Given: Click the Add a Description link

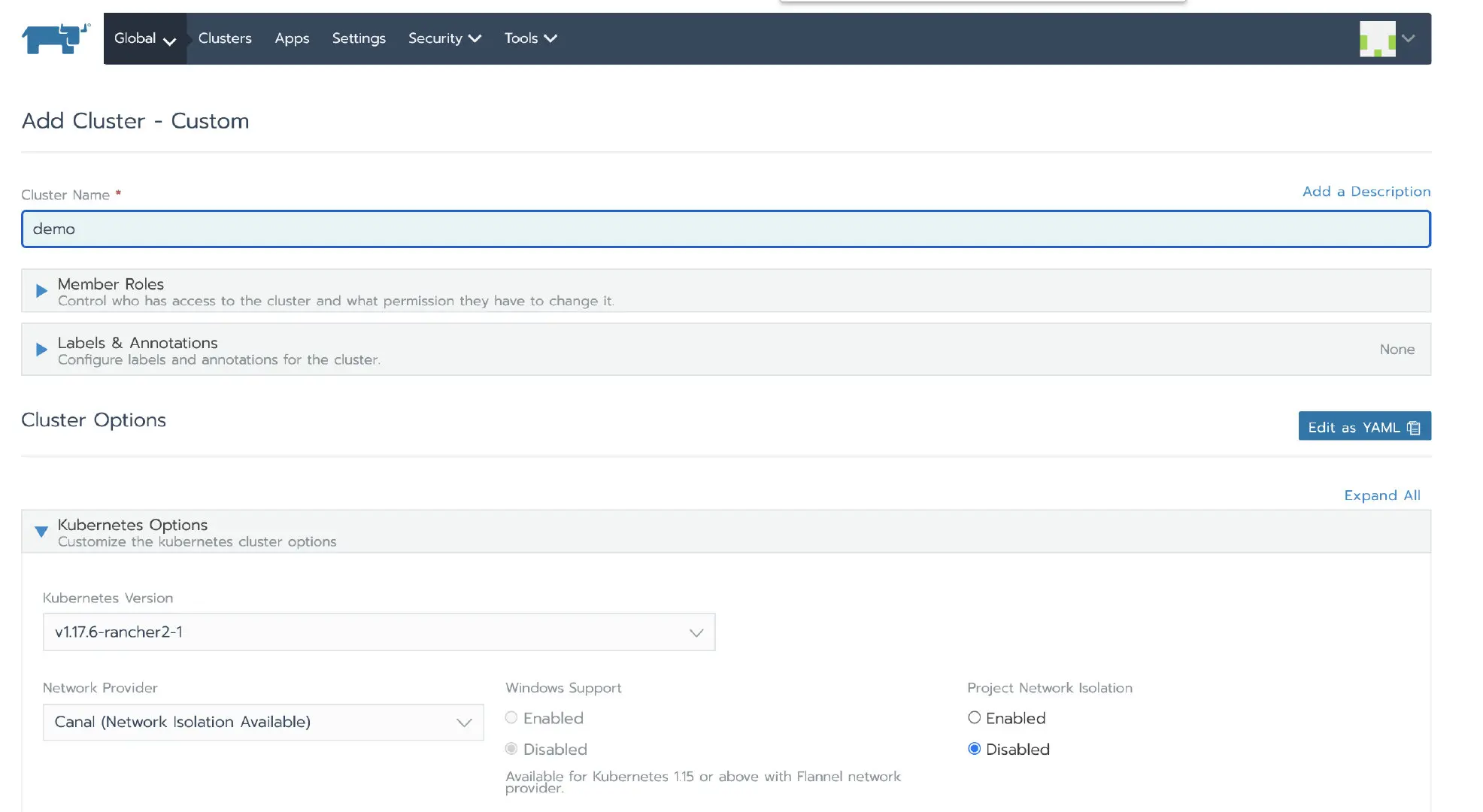Looking at the screenshot, I should pyautogui.click(x=1366, y=192).
